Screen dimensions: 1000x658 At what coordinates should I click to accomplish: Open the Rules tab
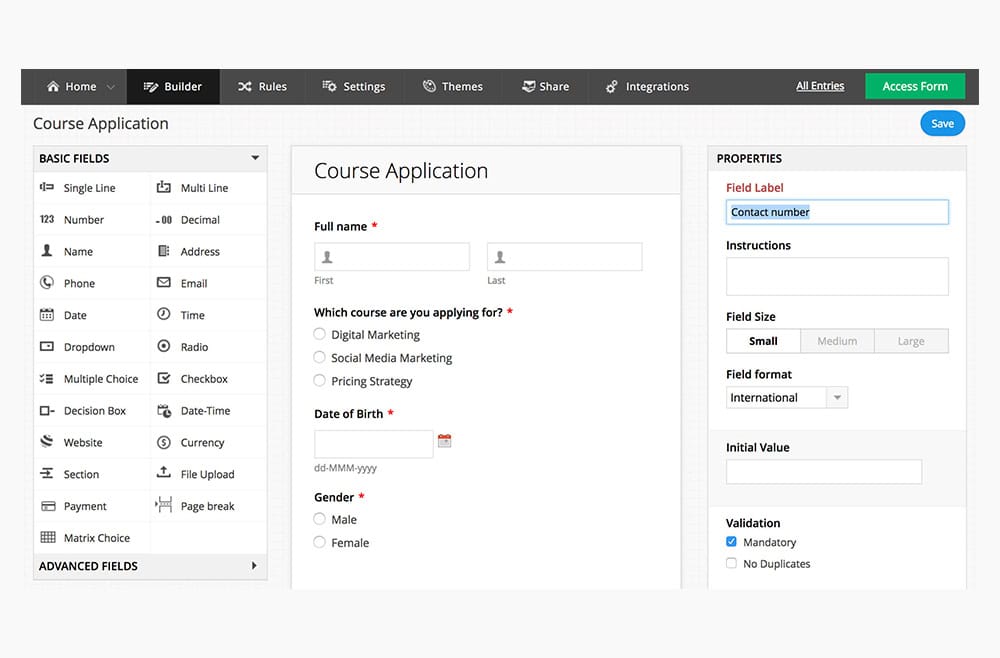262,87
